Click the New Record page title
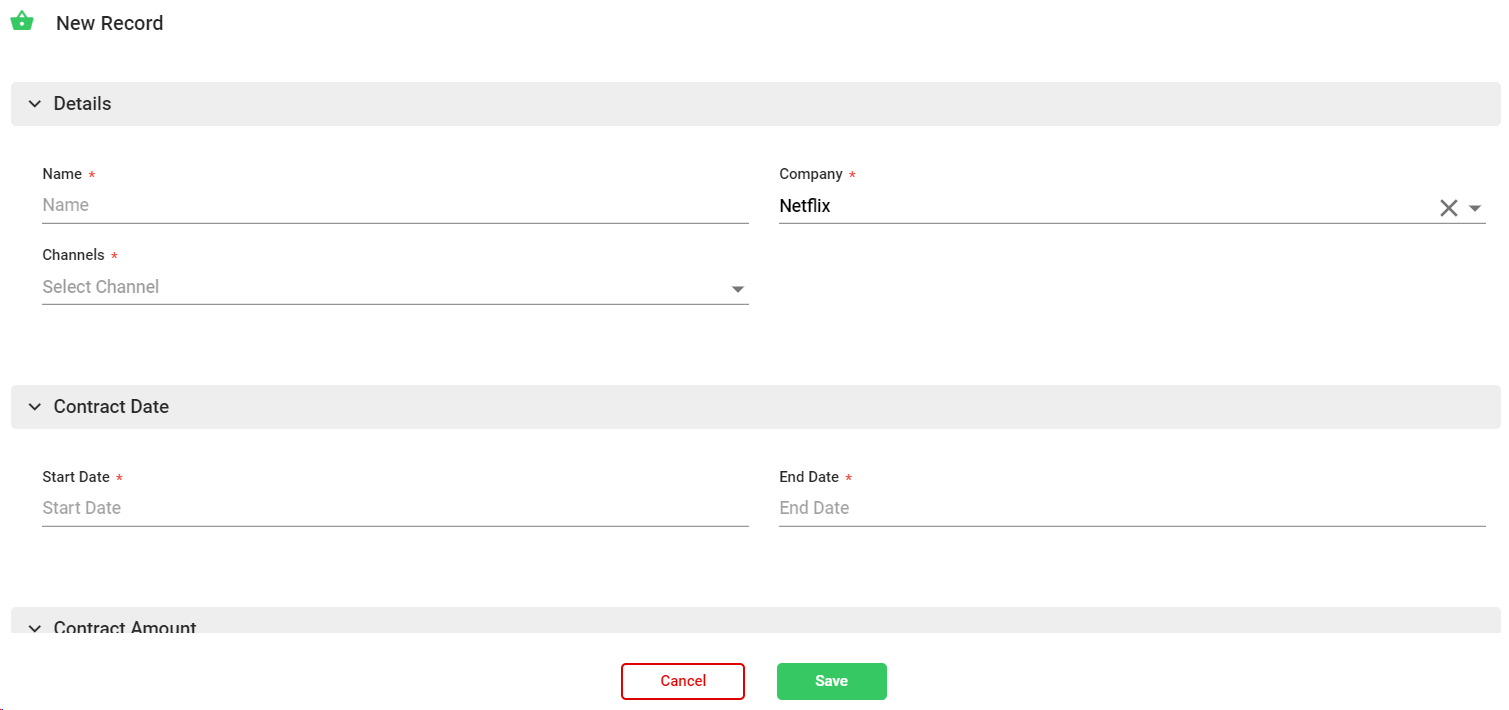 109,23
